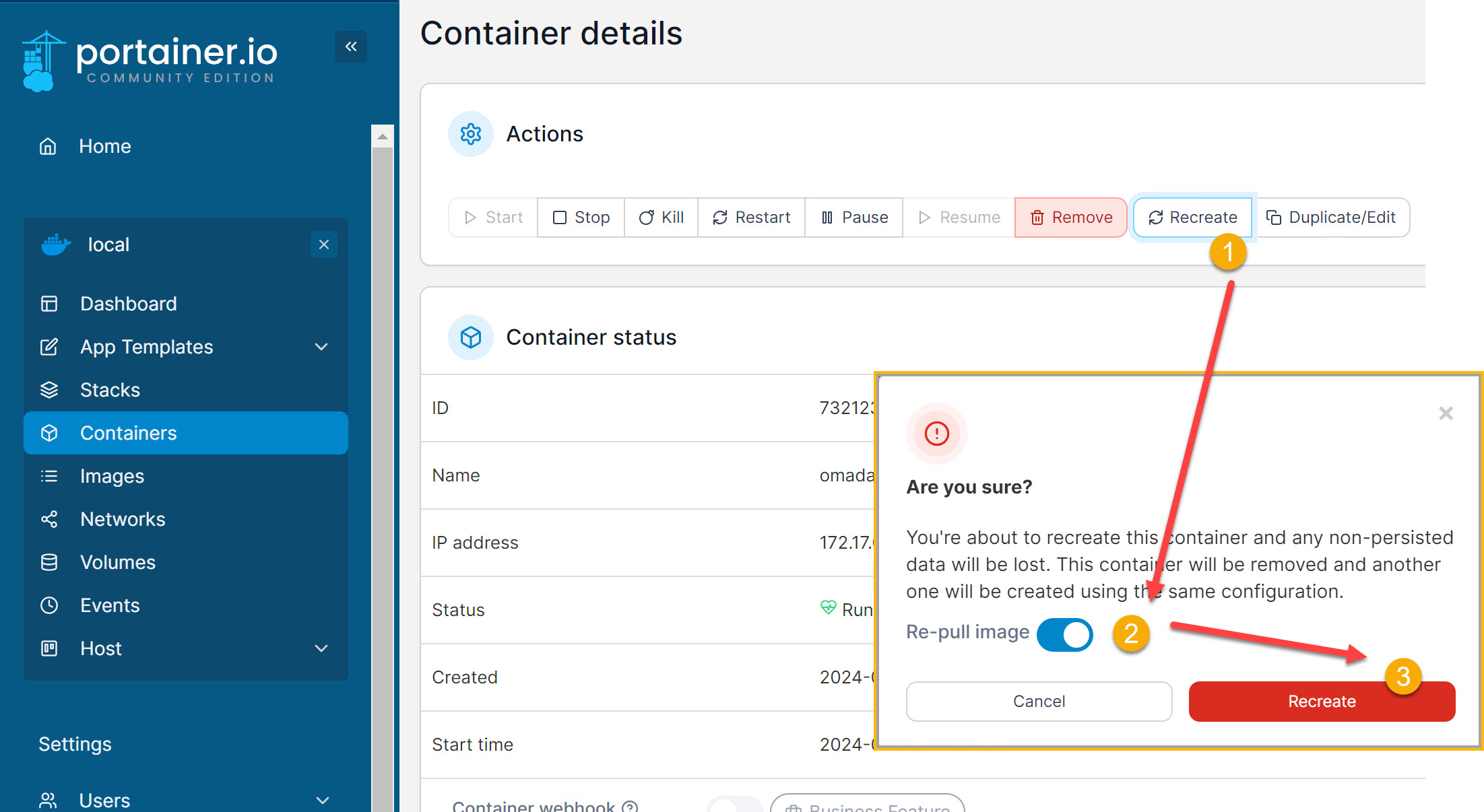The width and height of the screenshot is (1484, 812).
Task: Open the Images section
Action: coord(112,476)
